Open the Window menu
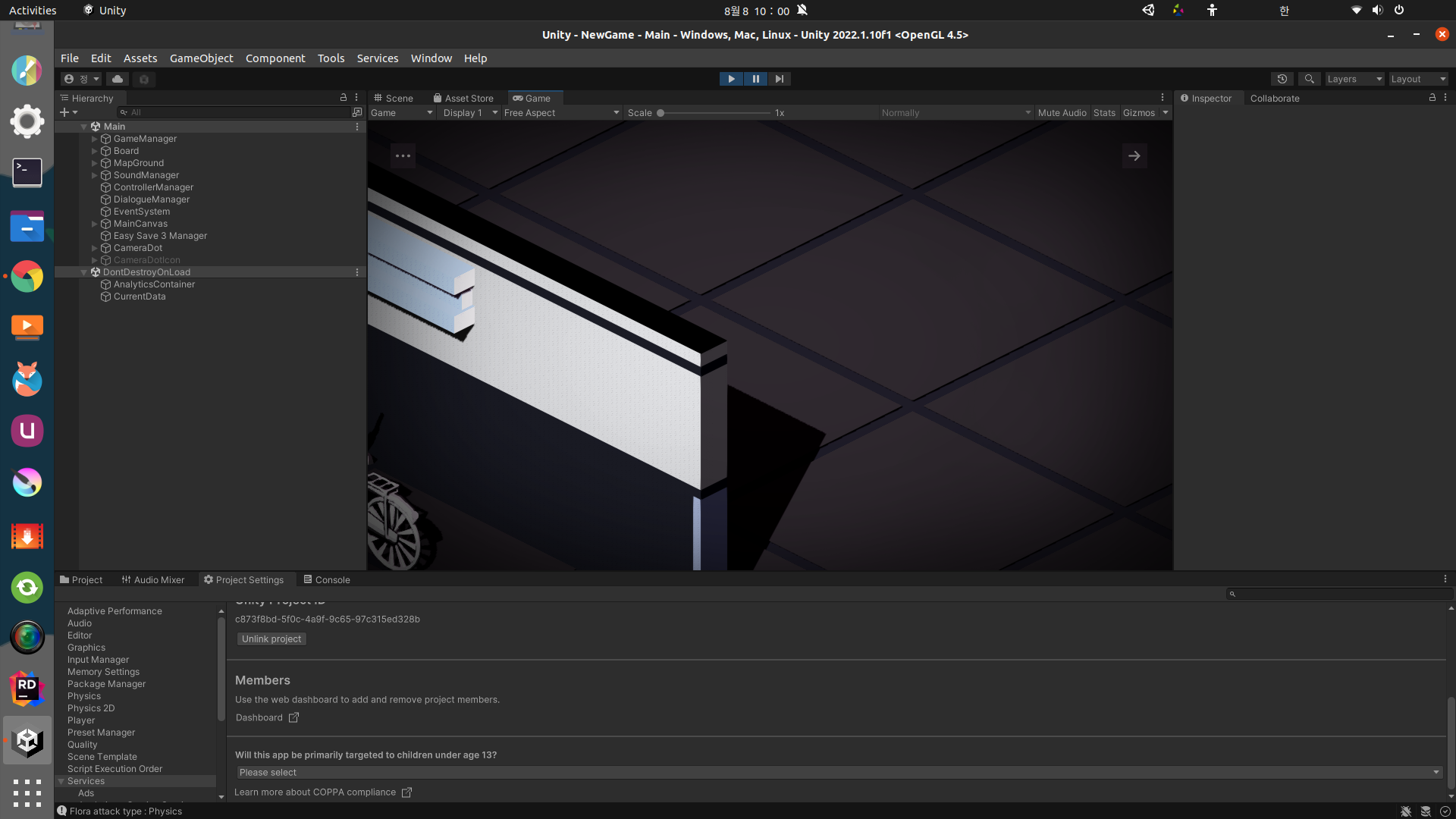The image size is (1456, 819). click(431, 58)
